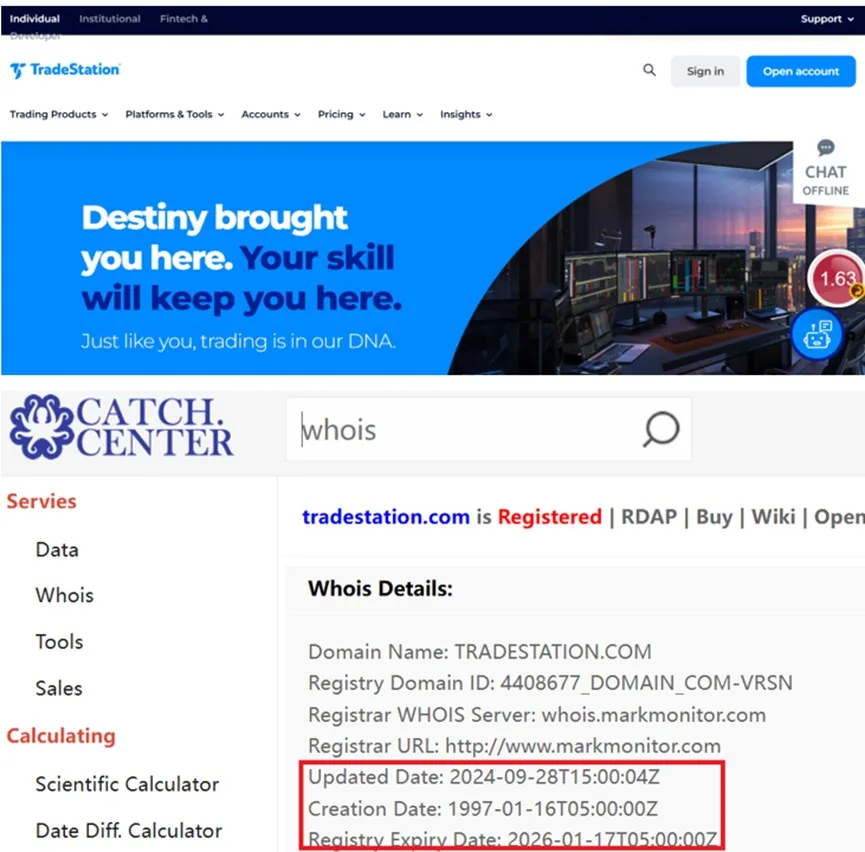The width and height of the screenshot is (865, 852).
Task: Click the Creation Date line
Action: pyautogui.click(x=483, y=808)
